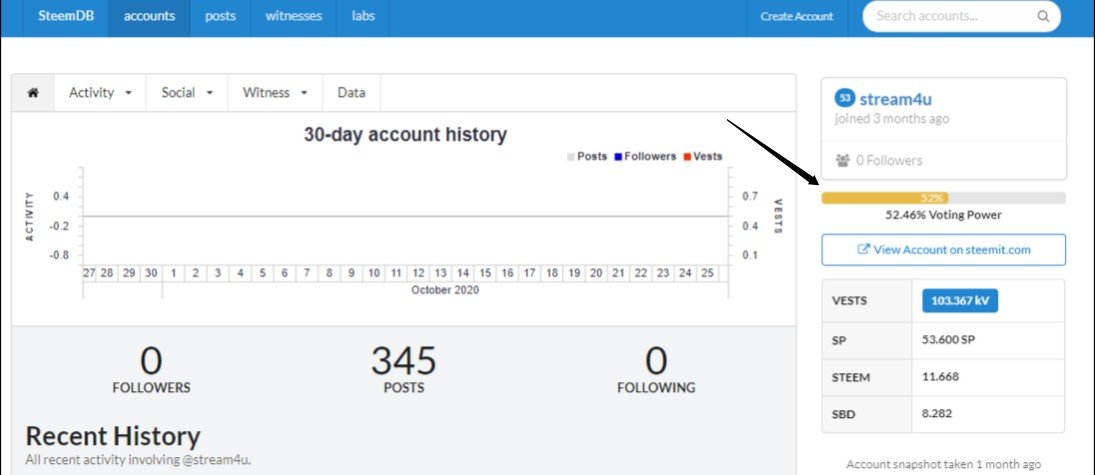This screenshot has width=1095, height=475.
Task: Open the posts menu item
Action: pyautogui.click(x=220, y=17)
